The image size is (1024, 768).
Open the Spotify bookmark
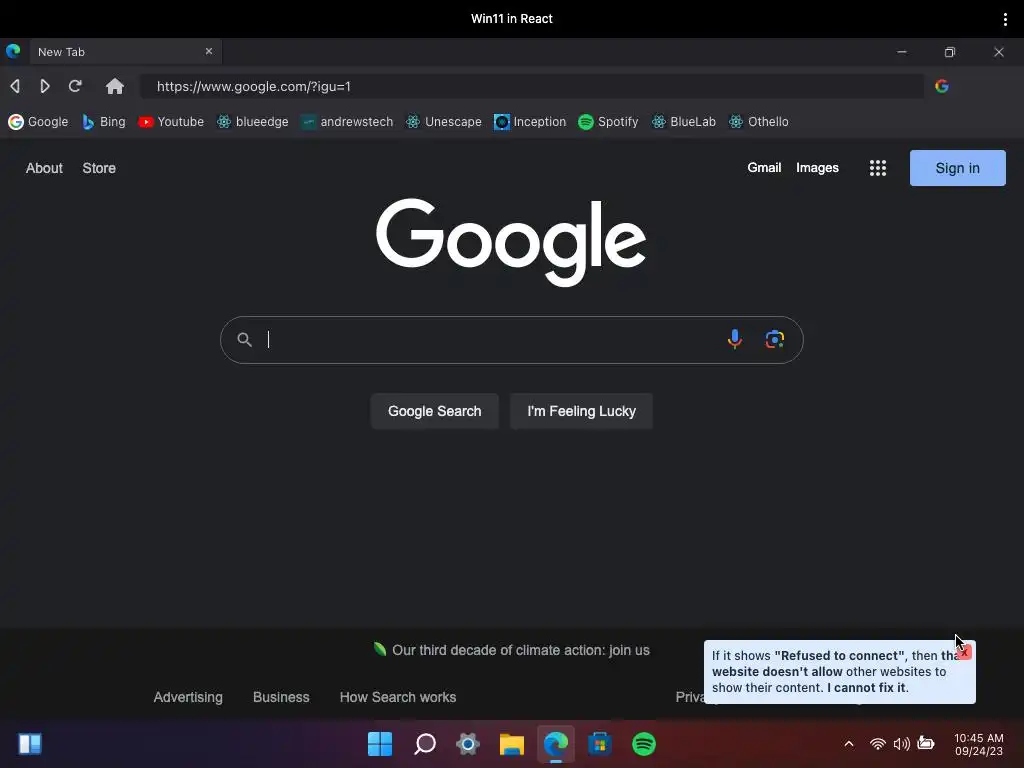tap(608, 121)
